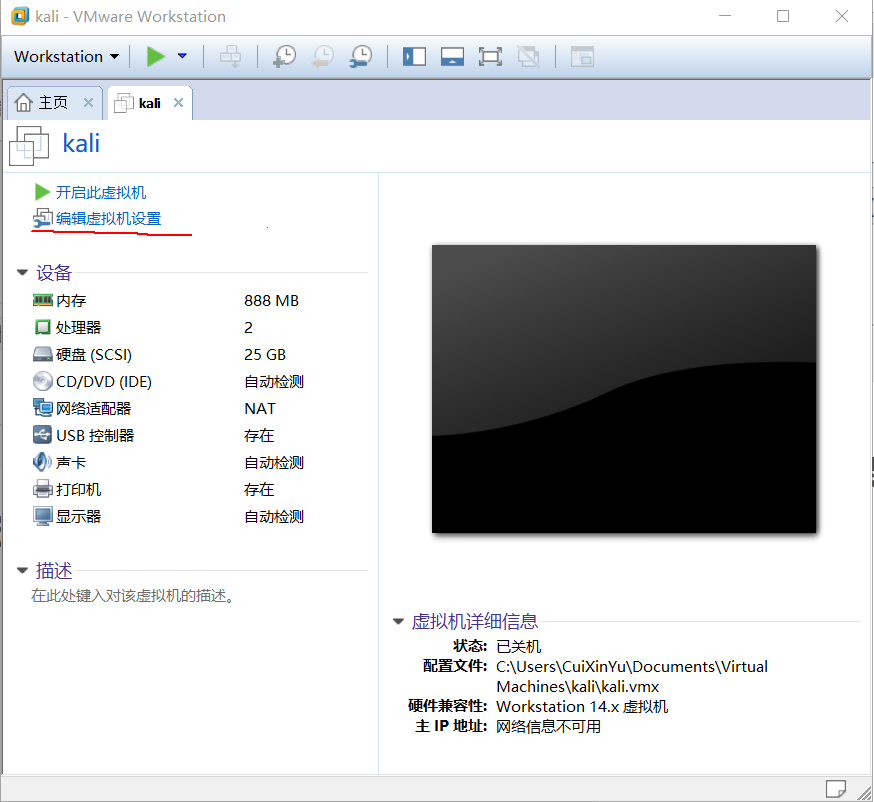This screenshot has height=802, width=874.
Task: Click the green power on toolbar button
Action: (156, 56)
